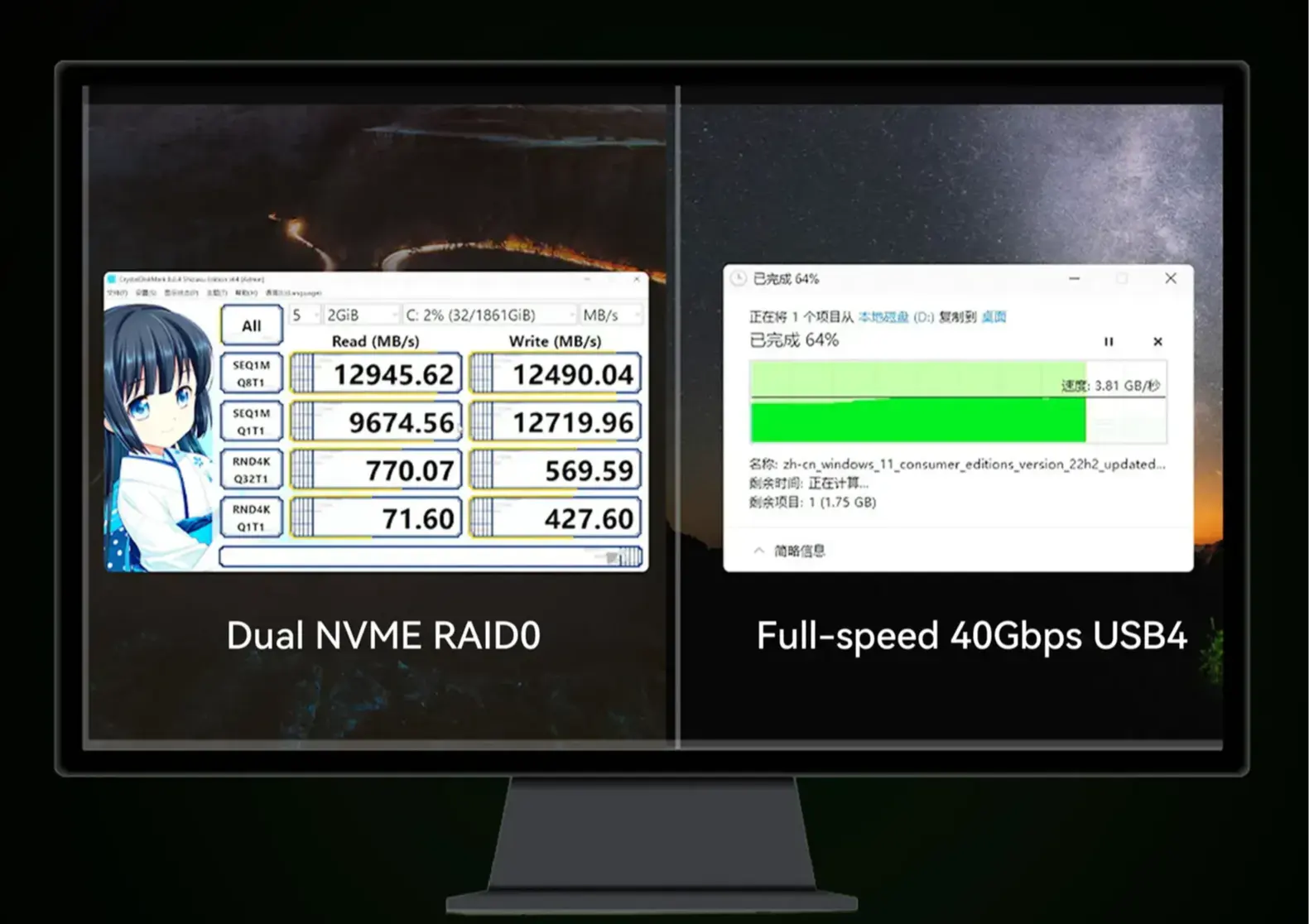Click the remaining time text 正在计算

click(x=838, y=484)
